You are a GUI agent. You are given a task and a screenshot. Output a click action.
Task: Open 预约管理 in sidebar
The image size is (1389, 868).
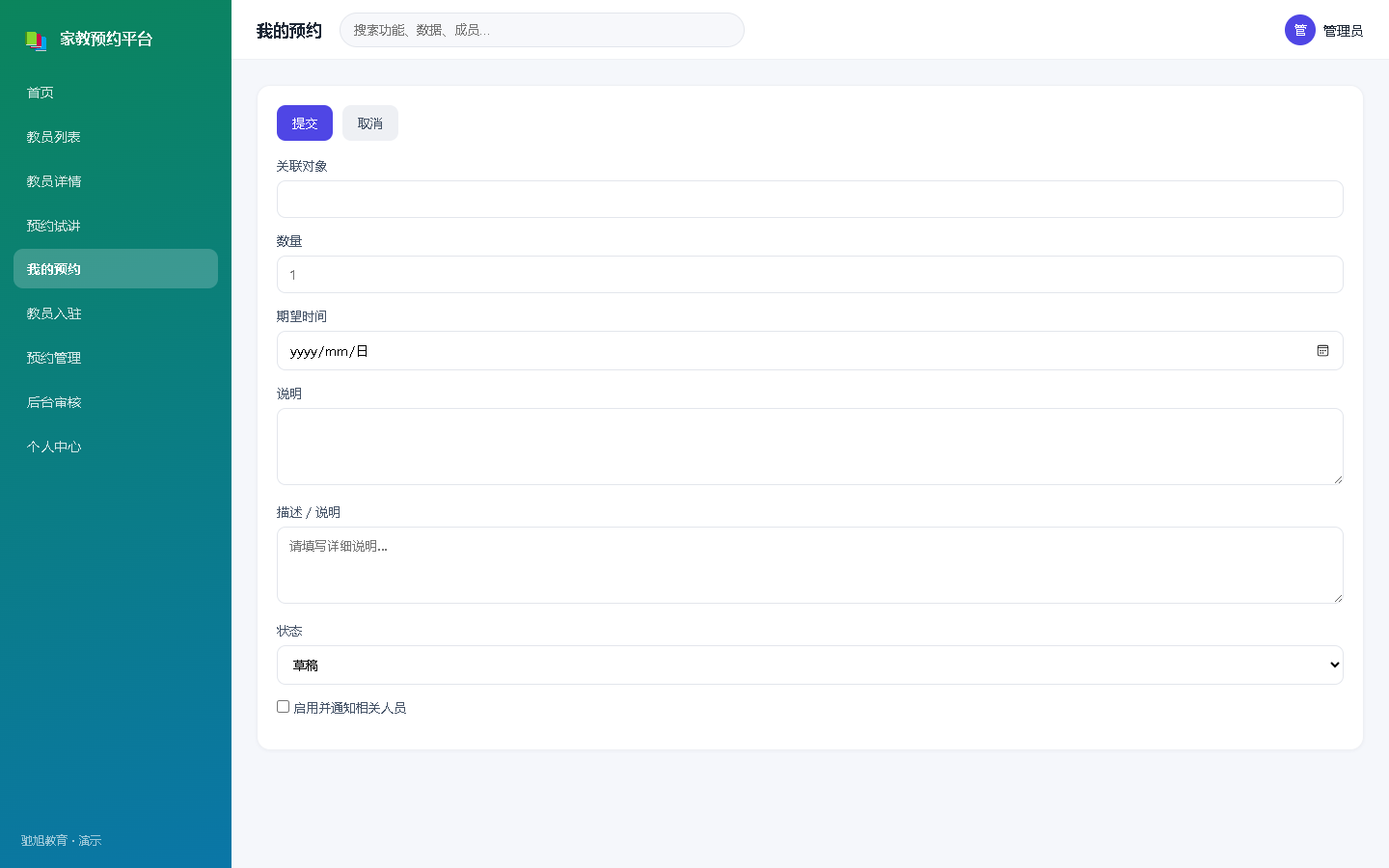(x=116, y=358)
